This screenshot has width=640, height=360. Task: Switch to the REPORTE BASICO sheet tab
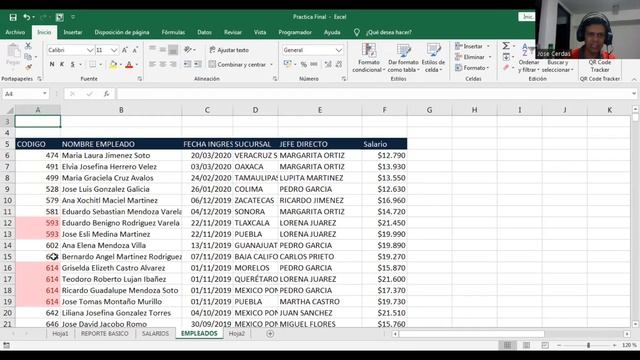coord(104,334)
